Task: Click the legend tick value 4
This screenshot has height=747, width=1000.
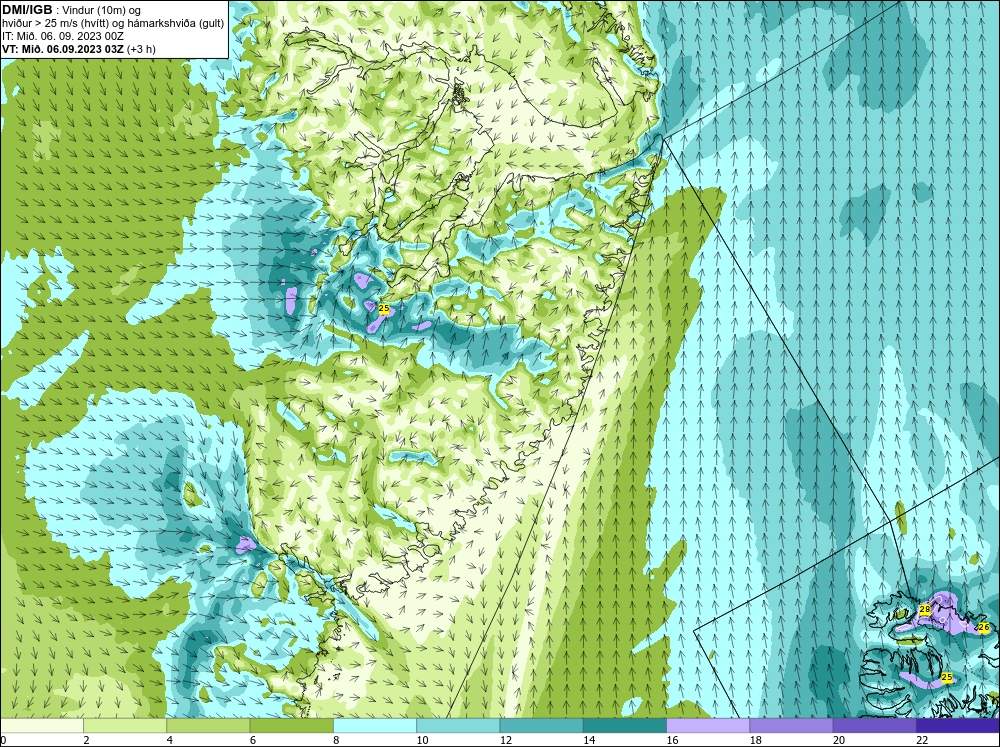Action: pos(170,739)
